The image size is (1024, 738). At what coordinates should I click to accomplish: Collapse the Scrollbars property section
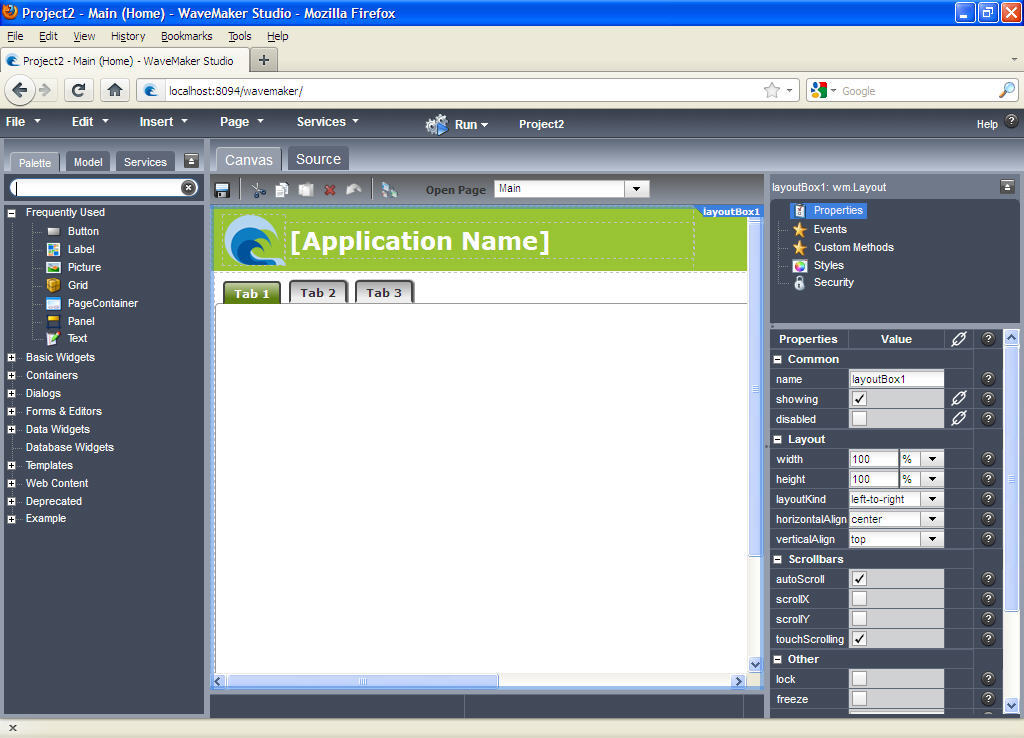pos(778,560)
